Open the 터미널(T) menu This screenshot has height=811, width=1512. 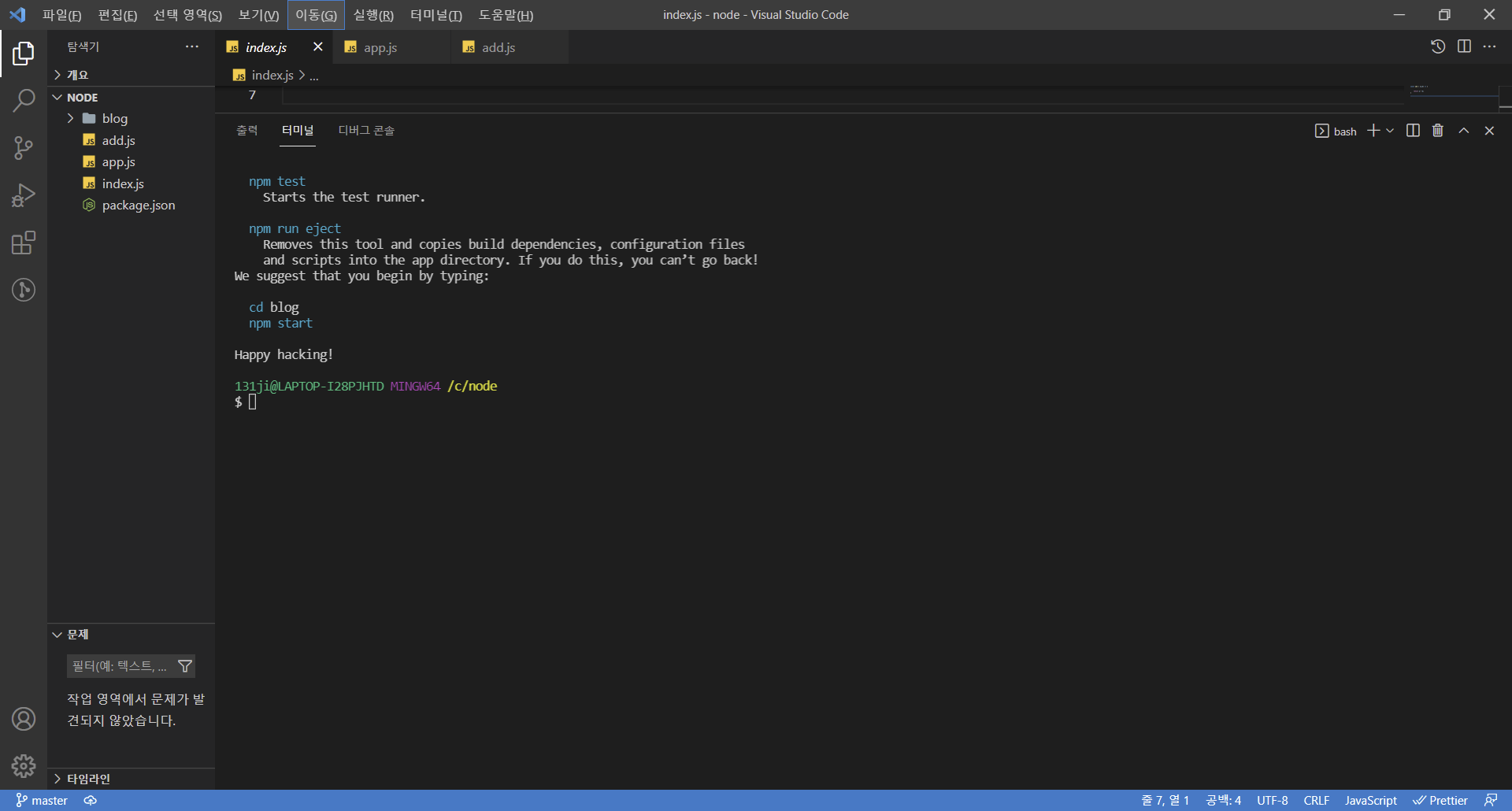click(x=435, y=14)
